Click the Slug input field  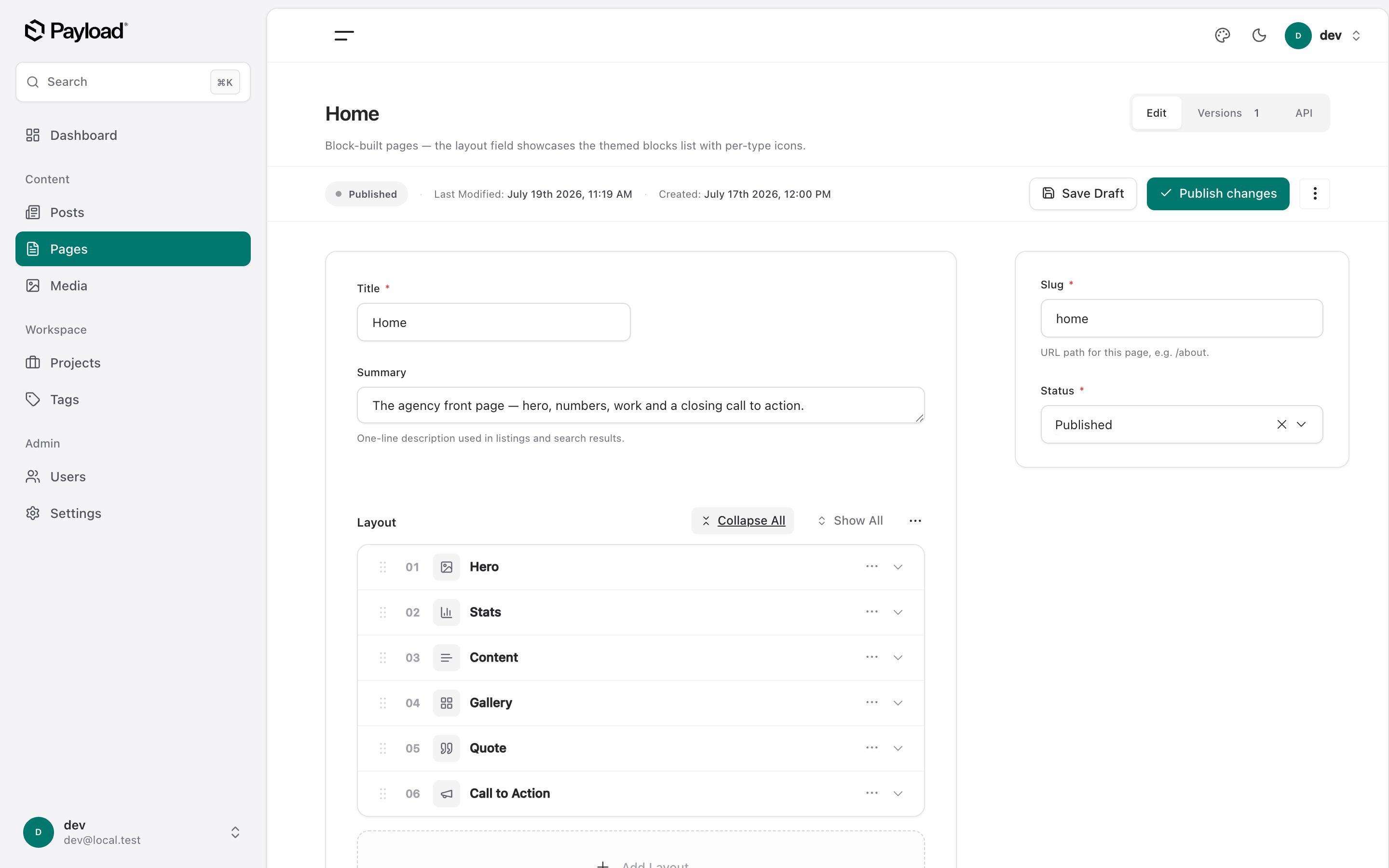click(1182, 319)
